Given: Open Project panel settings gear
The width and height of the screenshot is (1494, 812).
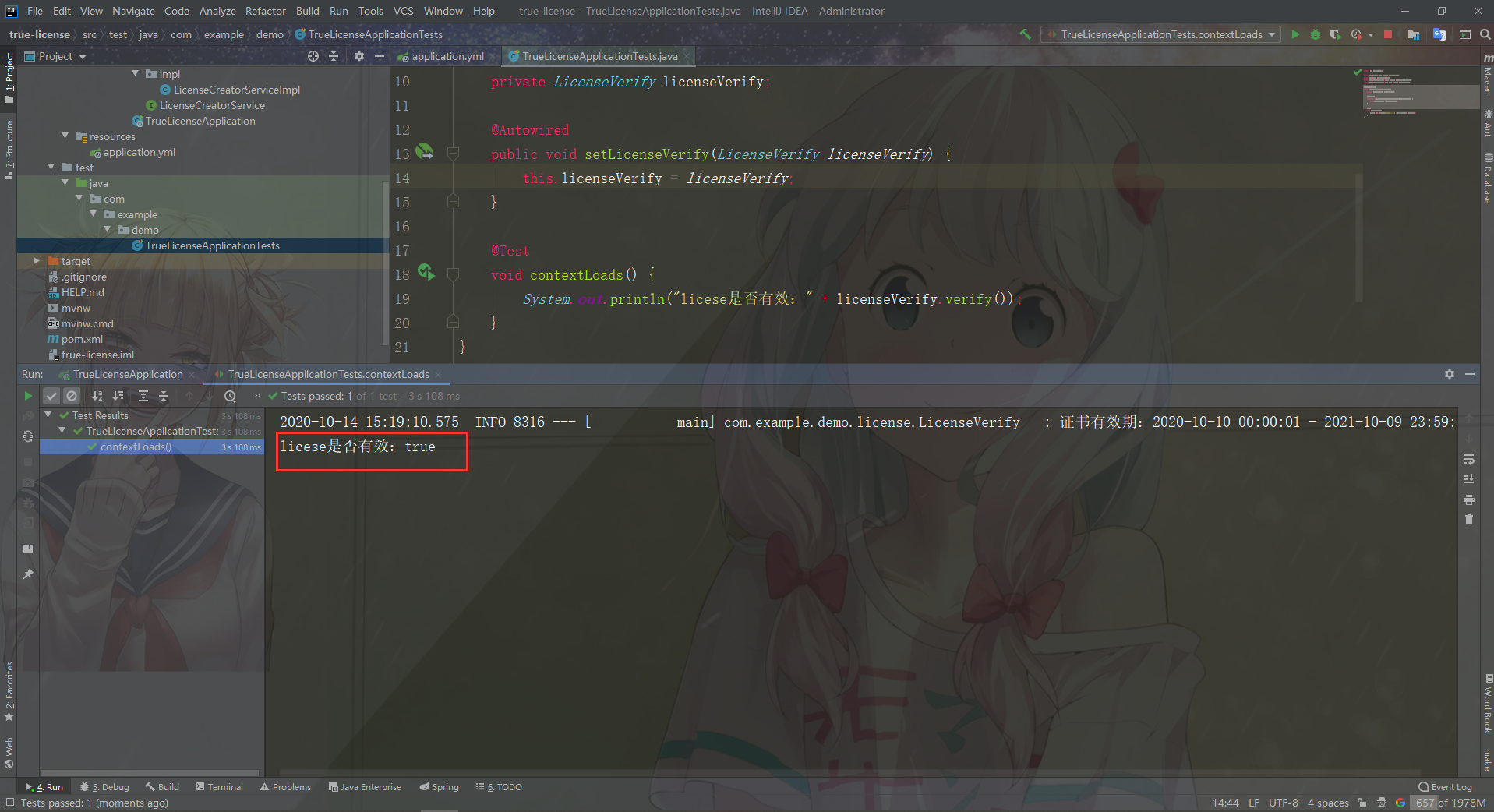Looking at the screenshot, I should [x=359, y=56].
